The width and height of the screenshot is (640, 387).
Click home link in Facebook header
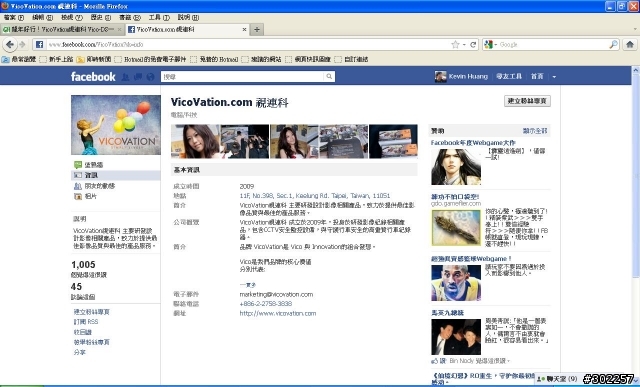click(x=537, y=76)
